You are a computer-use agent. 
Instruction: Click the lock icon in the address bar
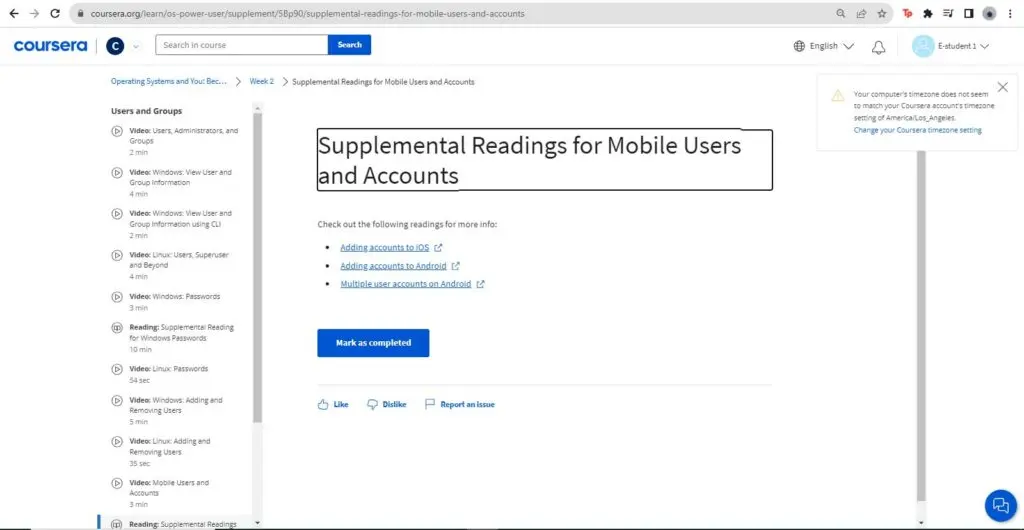pos(81,13)
